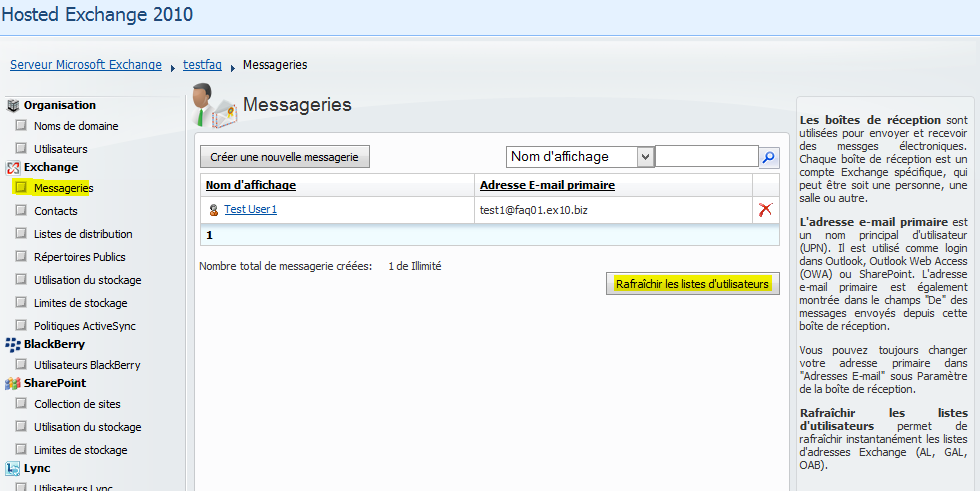
Task: Select Noms de domaine in sidebar
Action: [76, 126]
